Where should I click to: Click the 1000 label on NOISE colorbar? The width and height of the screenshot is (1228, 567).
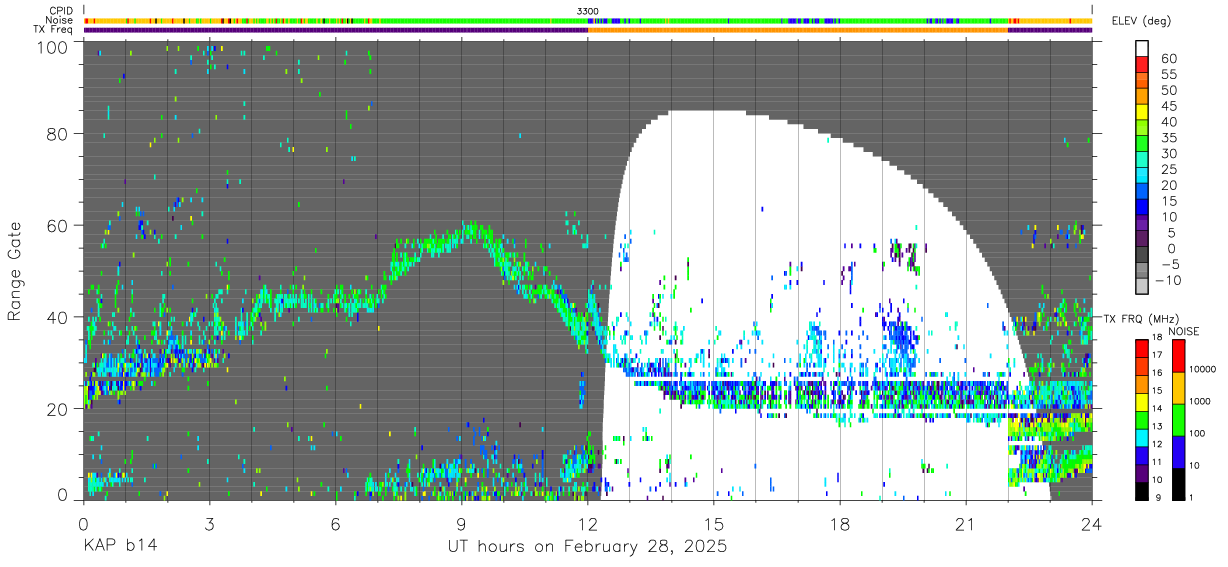1200,402
